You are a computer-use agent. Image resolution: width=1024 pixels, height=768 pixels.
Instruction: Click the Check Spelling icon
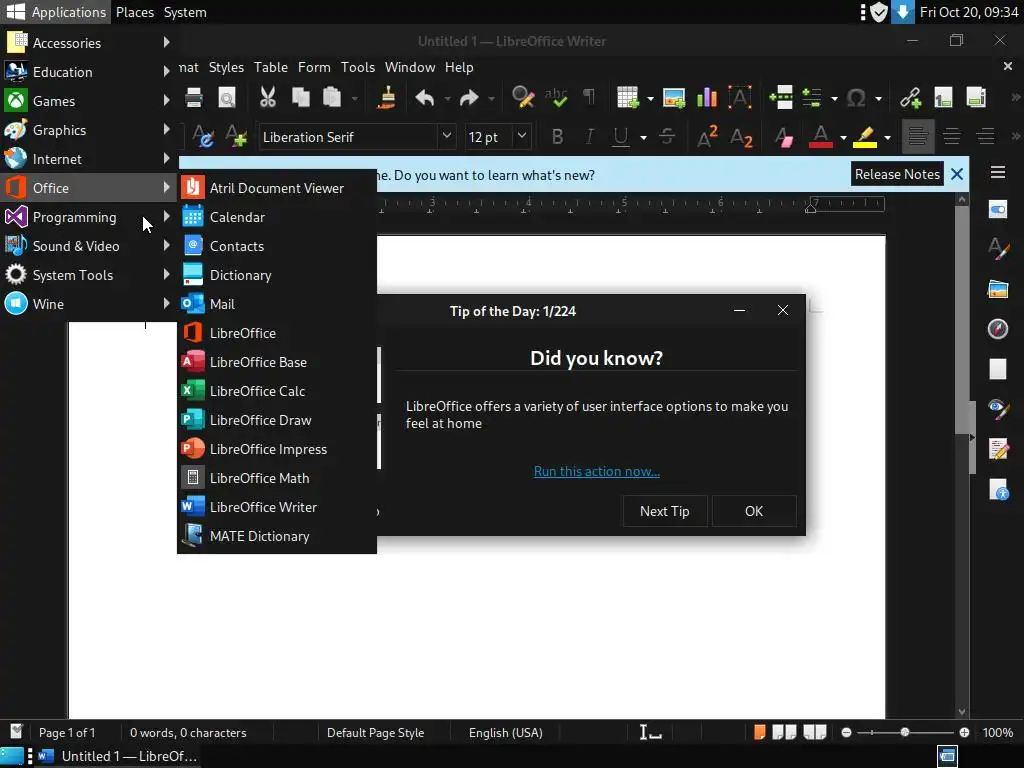click(x=556, y=98)
